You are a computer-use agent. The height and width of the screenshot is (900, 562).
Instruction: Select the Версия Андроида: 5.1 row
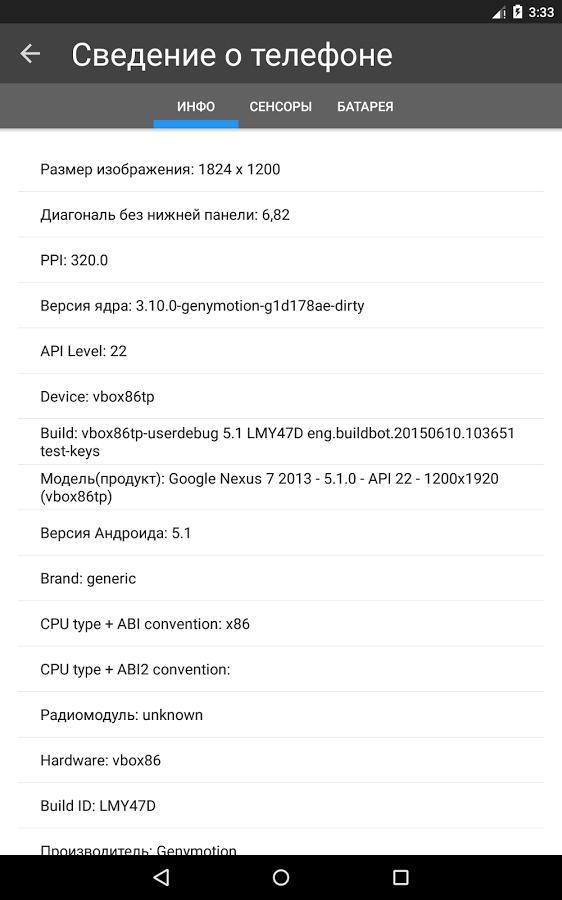281,533
